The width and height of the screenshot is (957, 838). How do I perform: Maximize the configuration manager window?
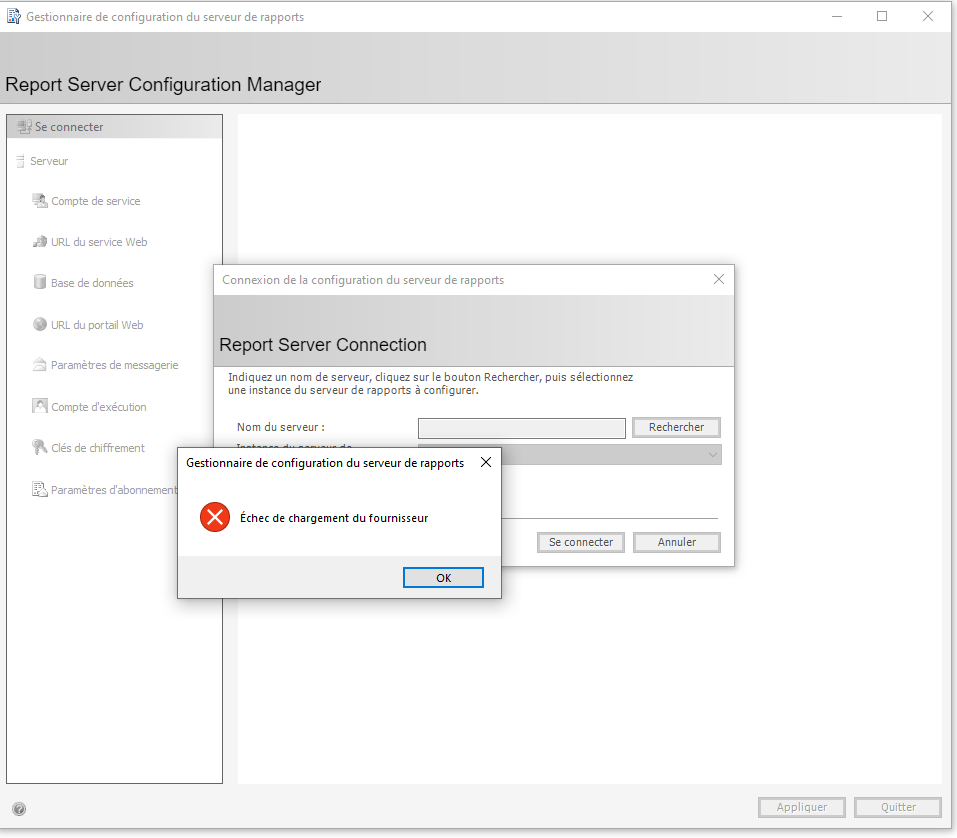click(x=882, y=16)
